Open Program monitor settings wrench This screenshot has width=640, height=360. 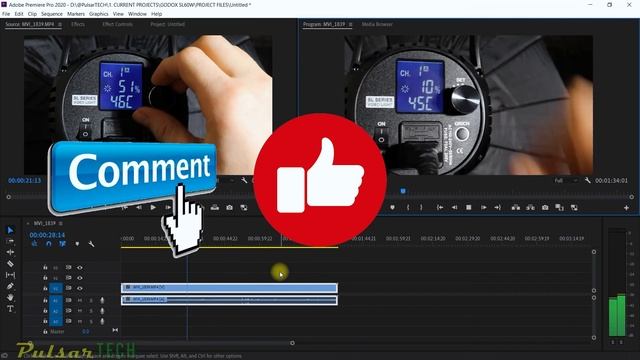[x=588, y=180]
